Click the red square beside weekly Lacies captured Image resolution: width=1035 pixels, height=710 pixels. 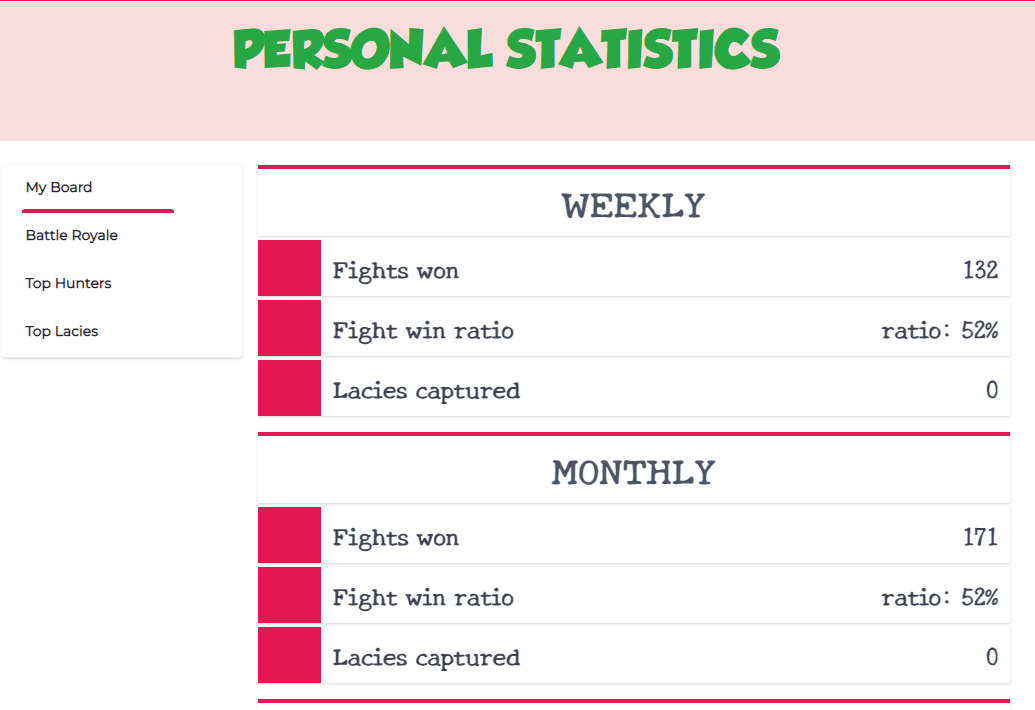click(x=289, y=388)
